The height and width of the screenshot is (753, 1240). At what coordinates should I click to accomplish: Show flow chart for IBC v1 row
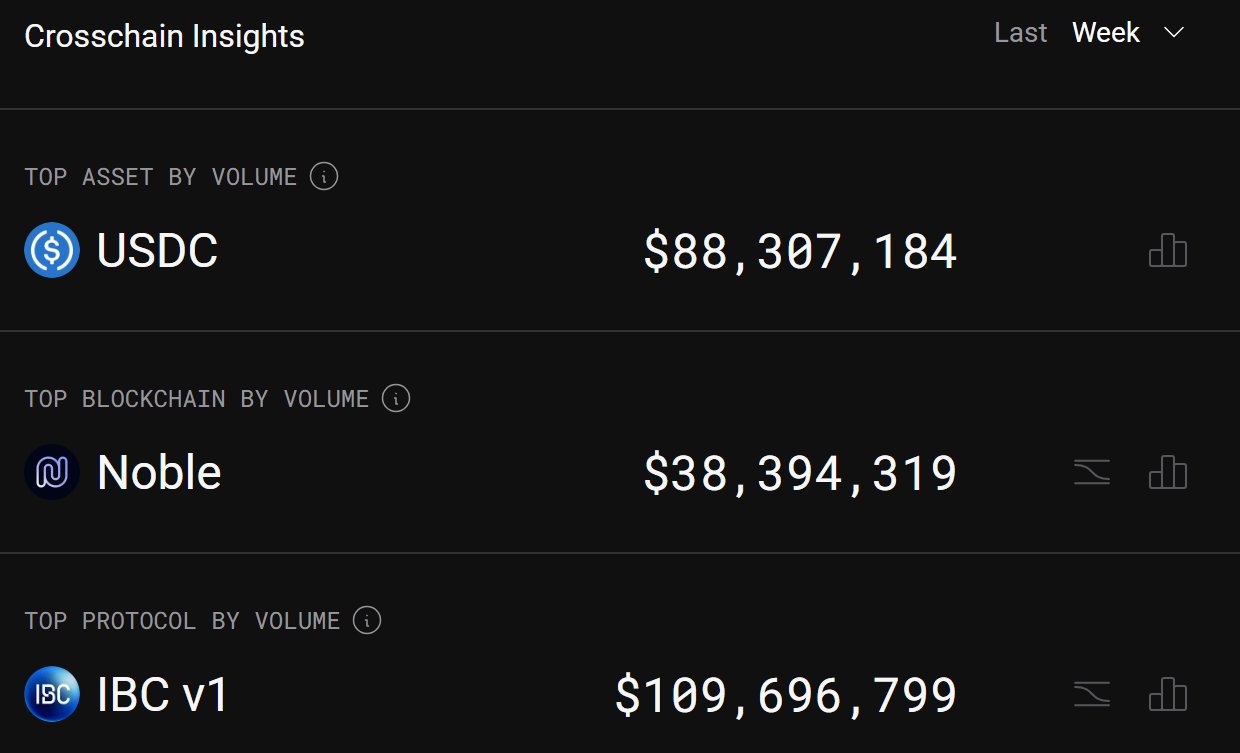click(x=1092, y=694)
